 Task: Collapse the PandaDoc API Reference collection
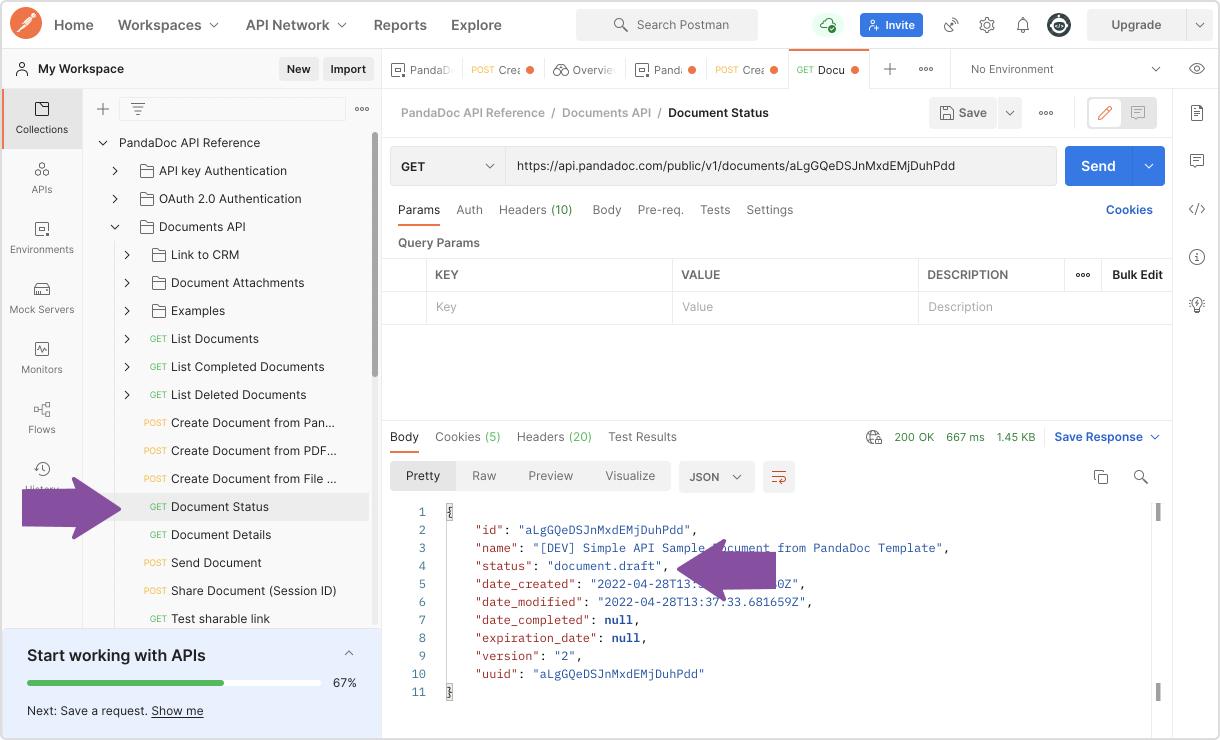[102, 143]
